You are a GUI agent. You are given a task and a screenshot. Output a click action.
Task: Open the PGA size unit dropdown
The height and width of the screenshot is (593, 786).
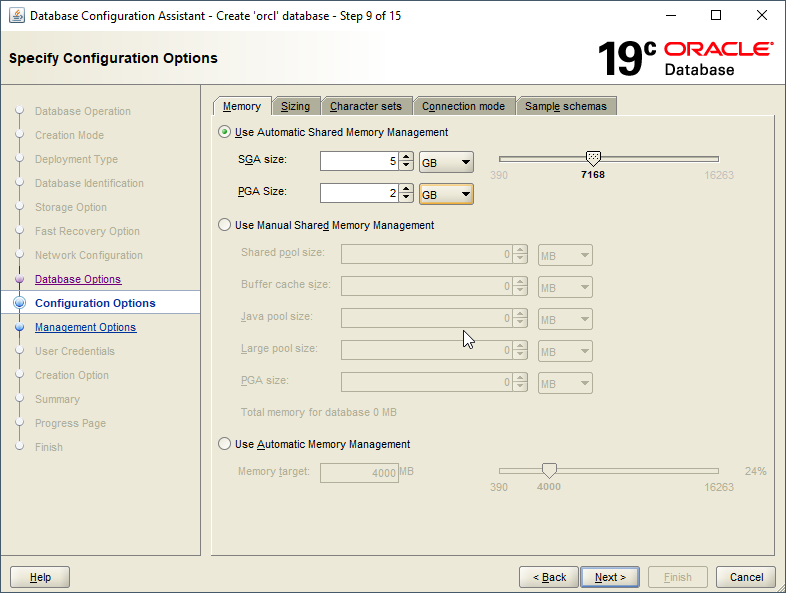(446, 194)
